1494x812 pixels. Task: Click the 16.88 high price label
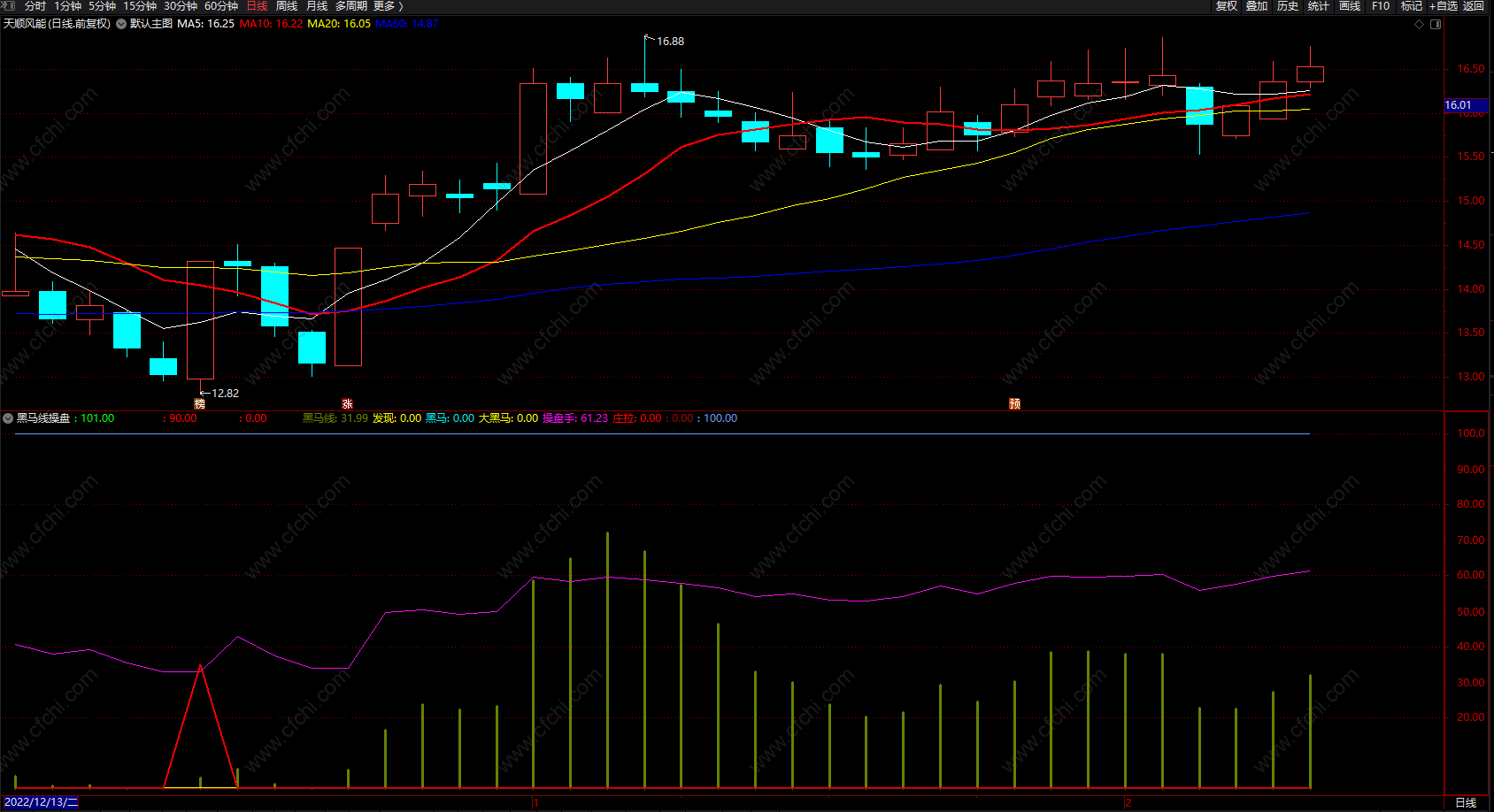(670, 42)
